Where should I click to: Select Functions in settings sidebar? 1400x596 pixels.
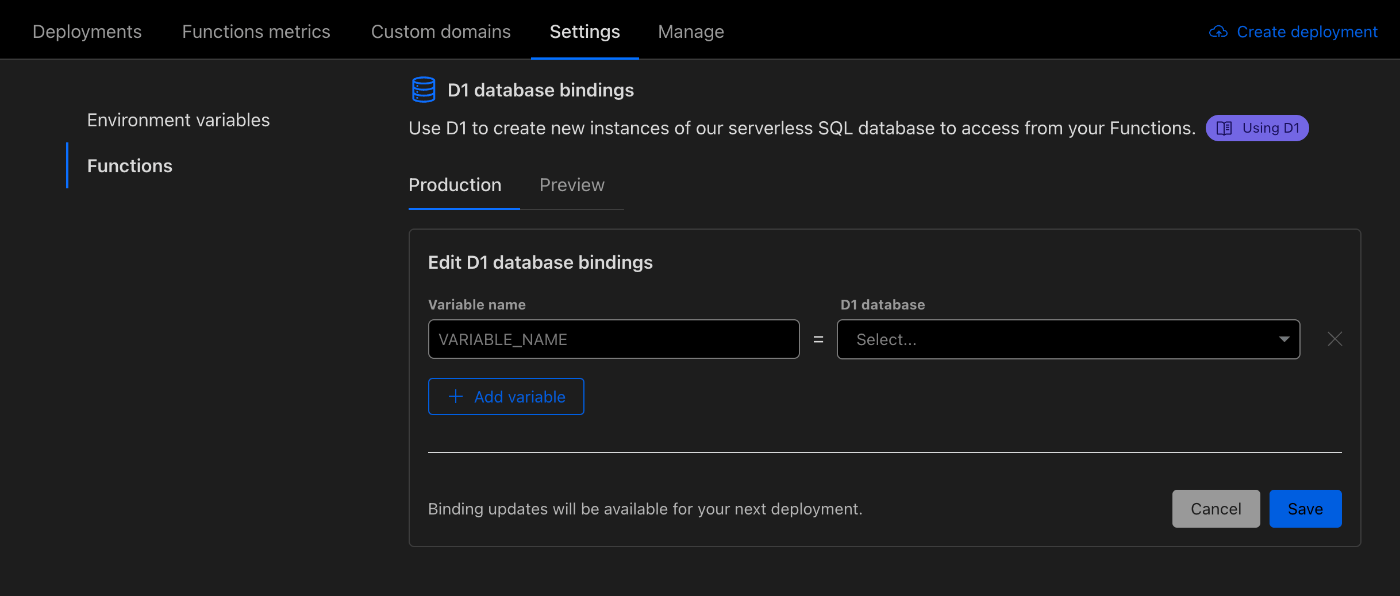coord(130,166)
